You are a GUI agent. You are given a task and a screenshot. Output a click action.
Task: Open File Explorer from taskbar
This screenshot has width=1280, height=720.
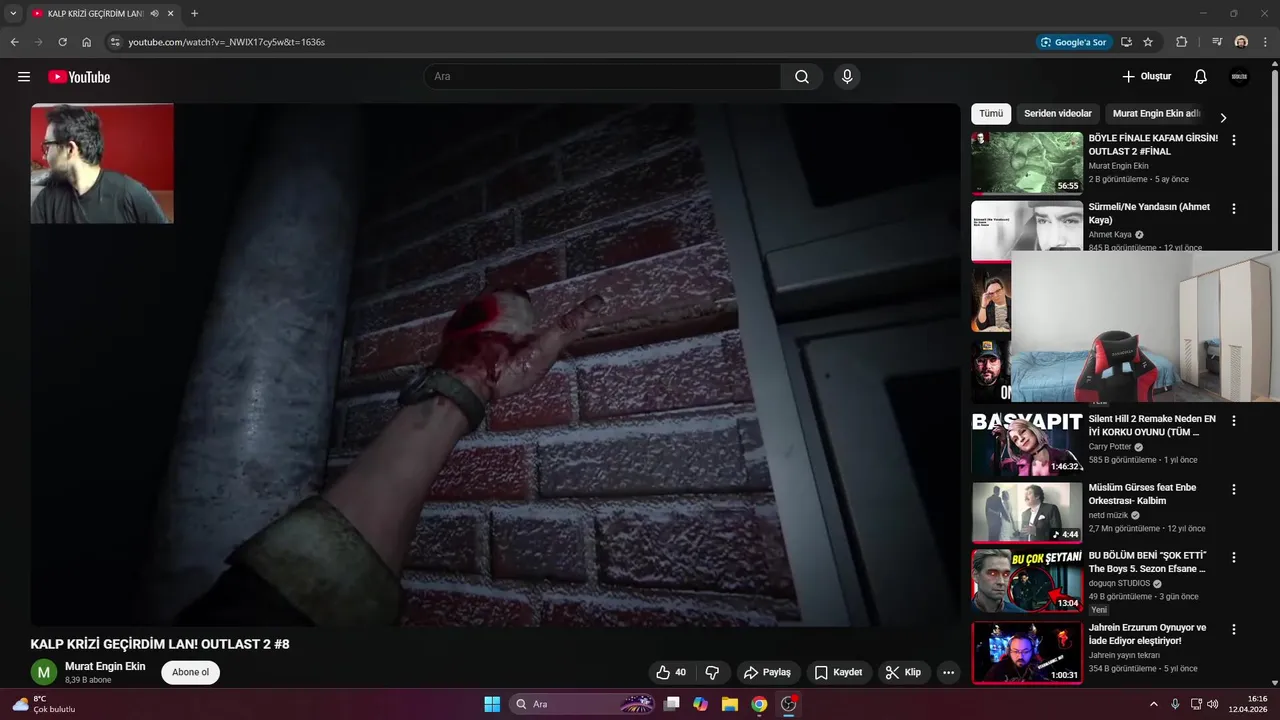click(730, 704)
